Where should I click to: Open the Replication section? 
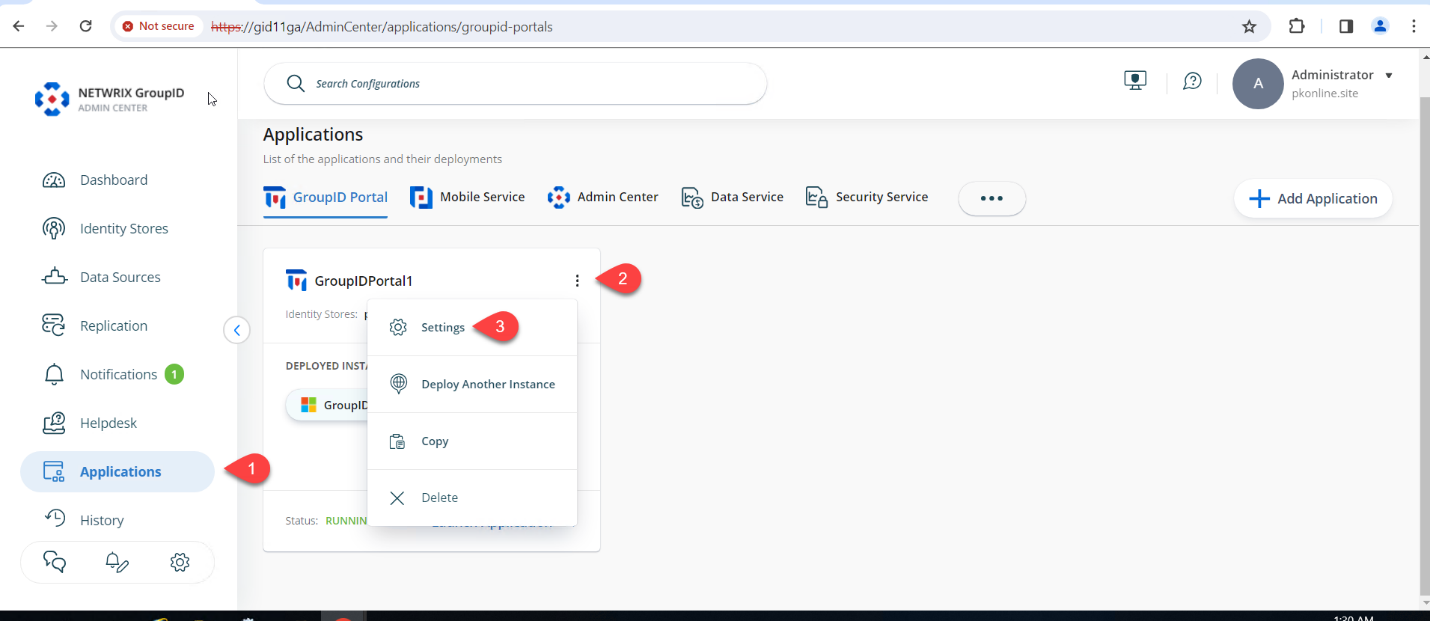point(111,325)
